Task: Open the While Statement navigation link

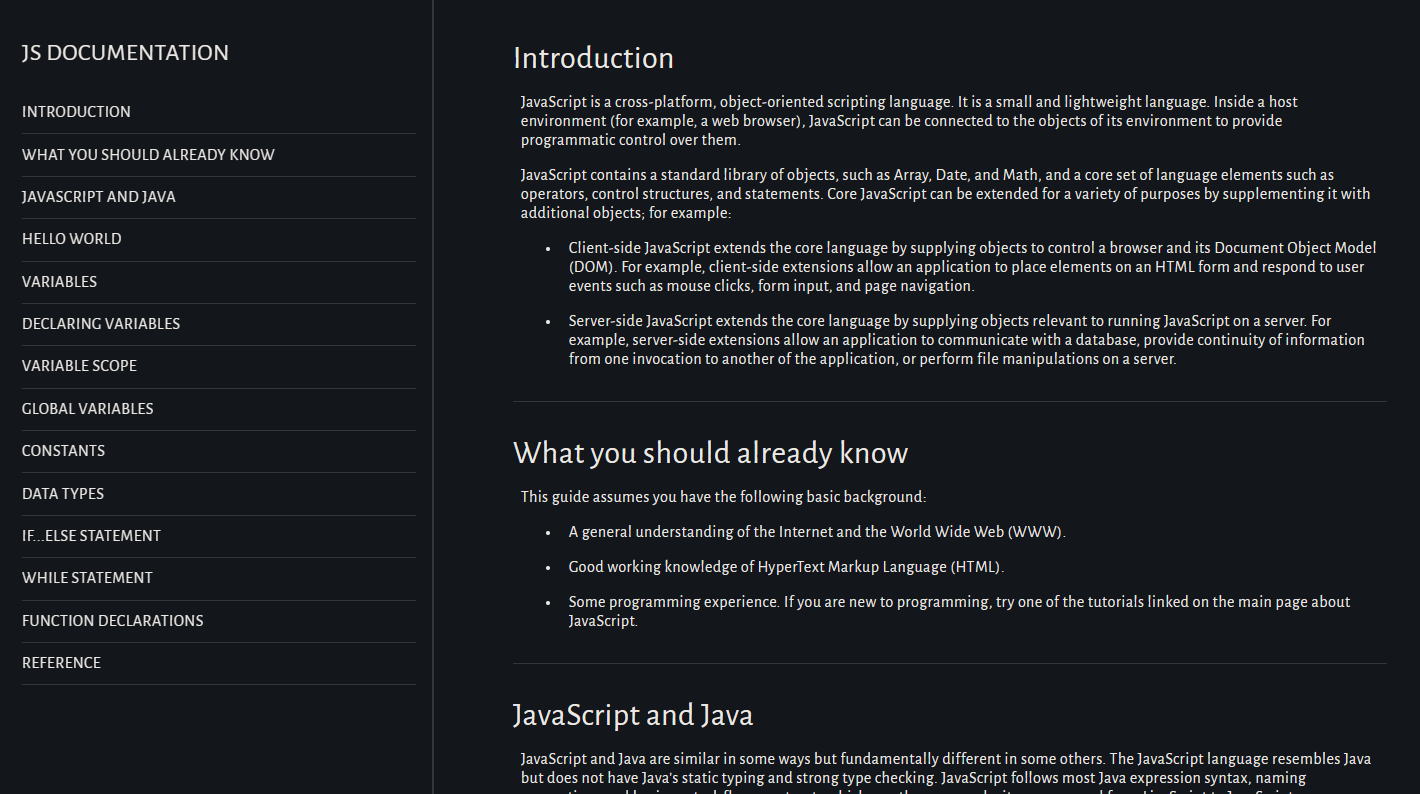Action: tap(87, 578)
